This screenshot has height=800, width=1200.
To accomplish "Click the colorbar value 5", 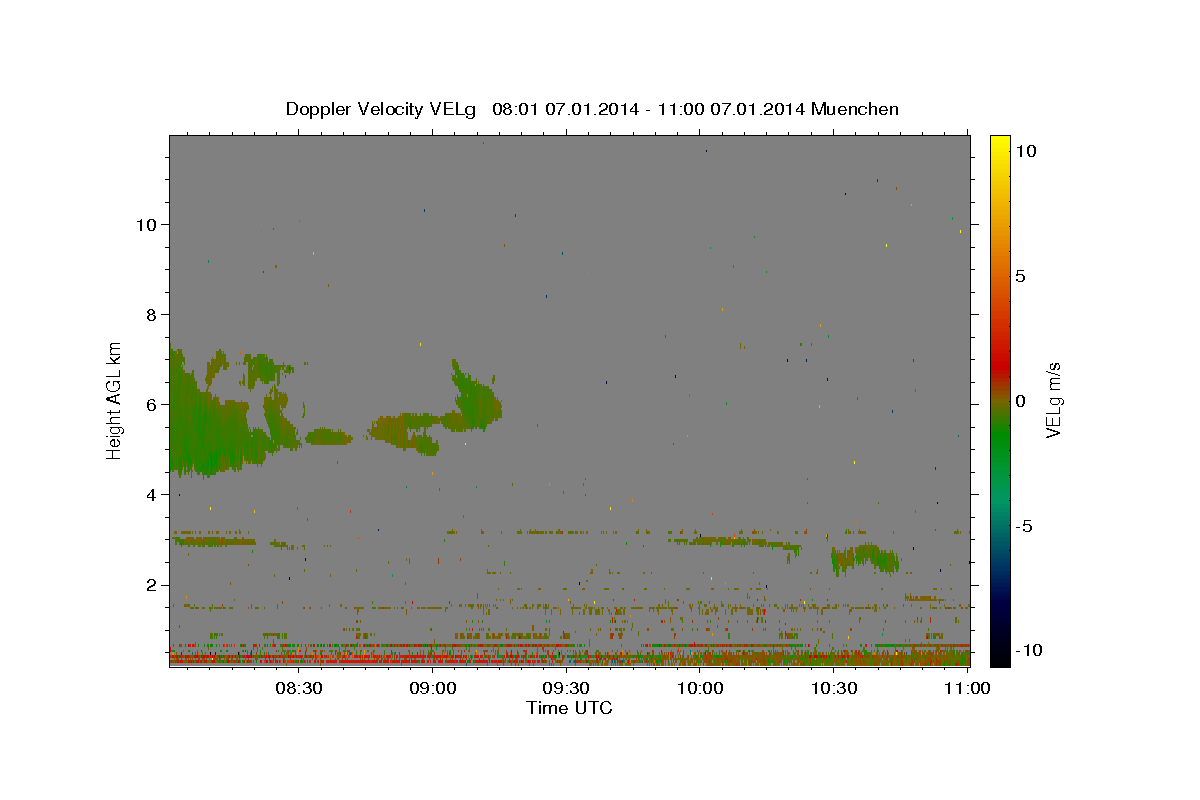I will [x=1020, y=276].
